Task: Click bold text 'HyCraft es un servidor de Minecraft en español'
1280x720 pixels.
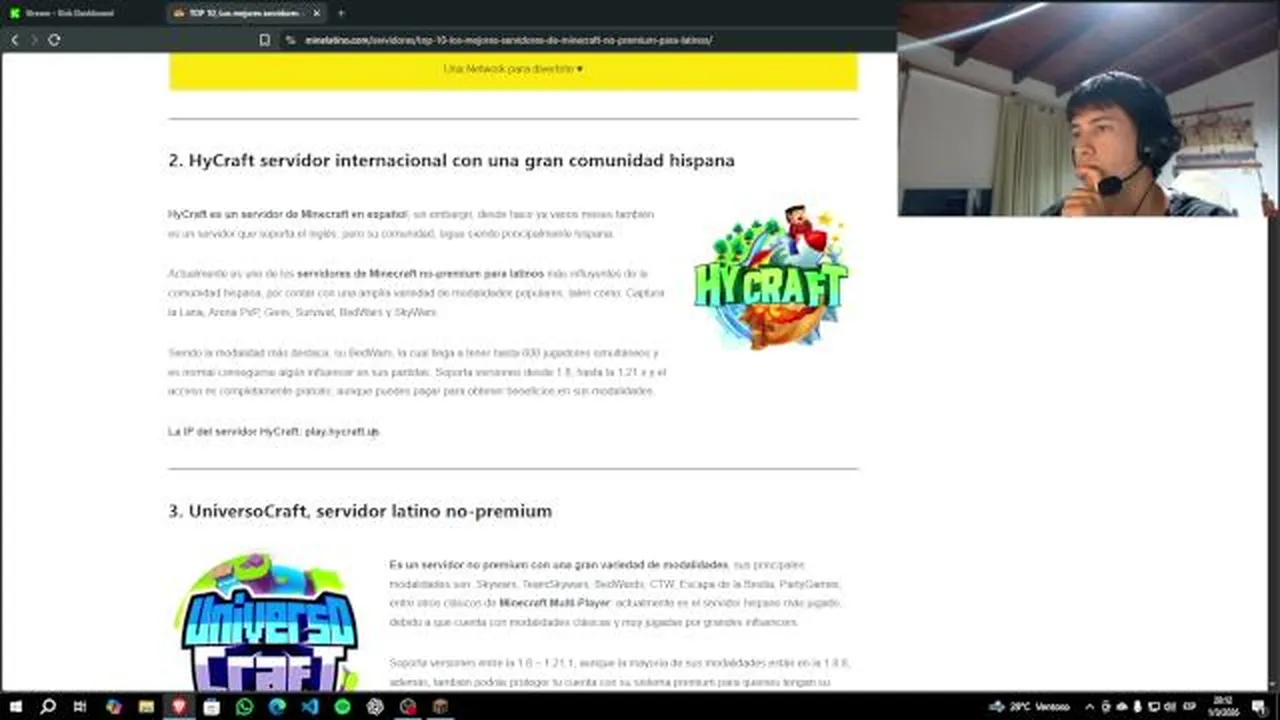Action: 287,214
